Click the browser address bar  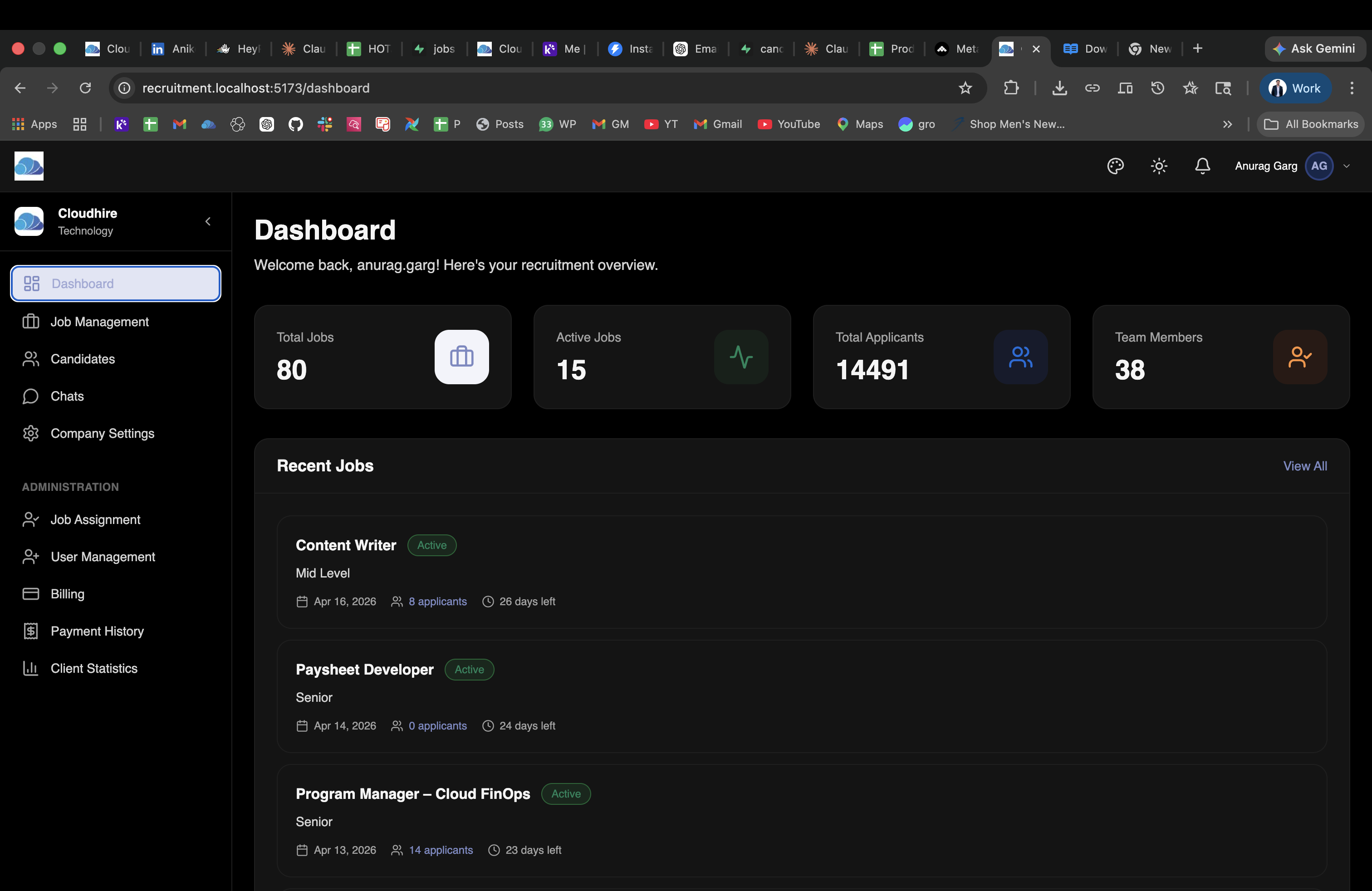tap(519, 88)
